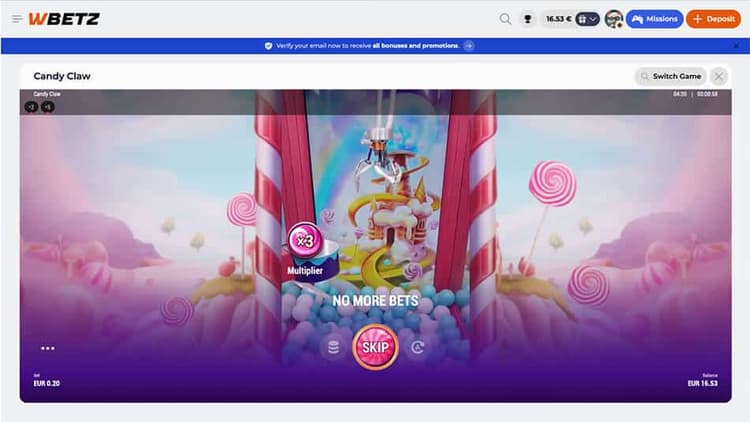Click the EUR 16.53 game balance
This screenshot has width=750, height=422.
coord(702,383)
